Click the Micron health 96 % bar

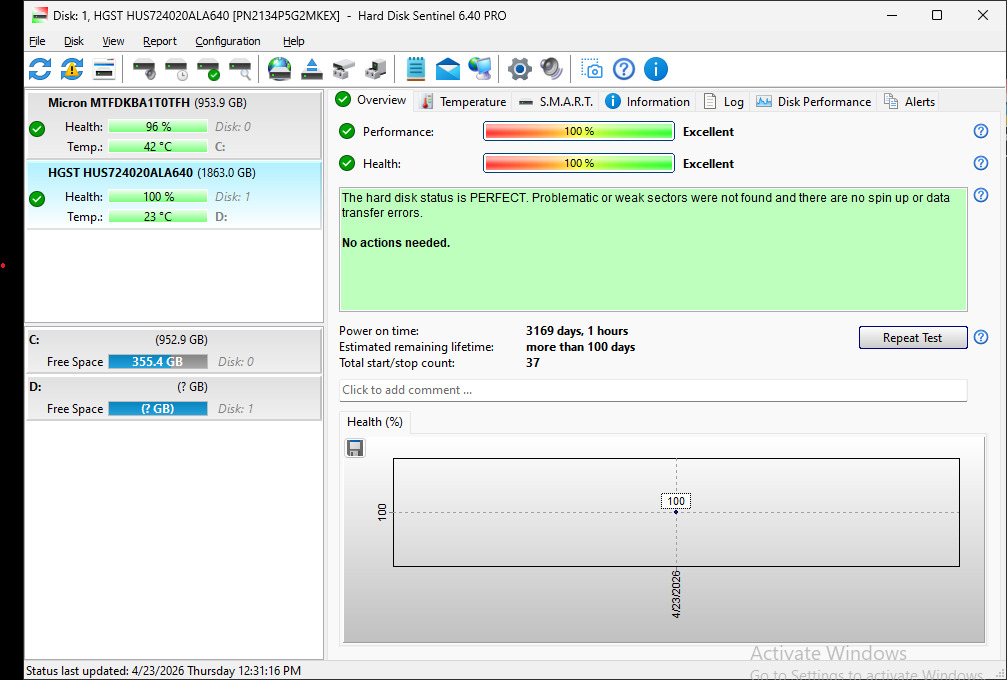[158, 126]
